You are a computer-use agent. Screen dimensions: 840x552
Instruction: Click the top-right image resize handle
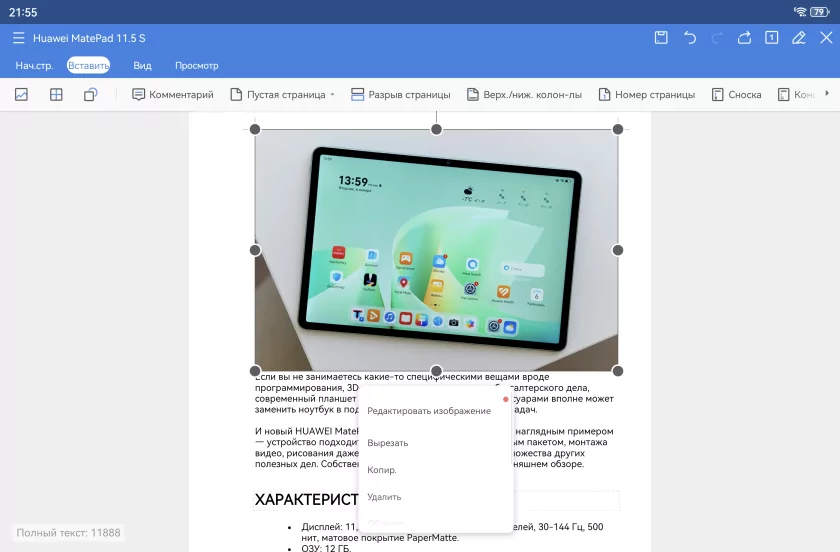point(618,129)
